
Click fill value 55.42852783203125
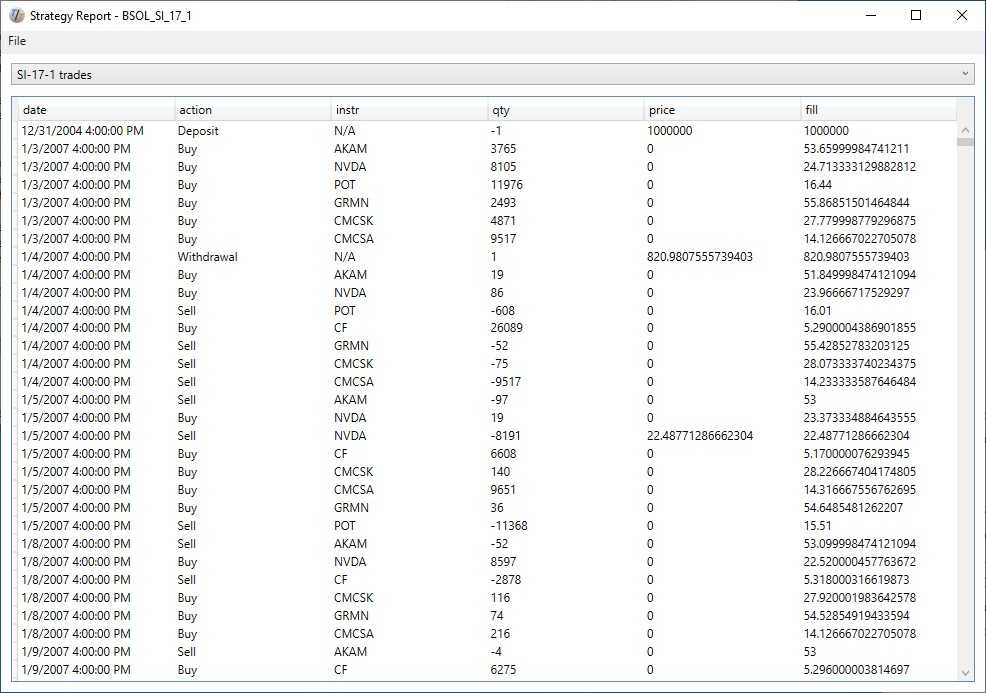tap(856, 346)
